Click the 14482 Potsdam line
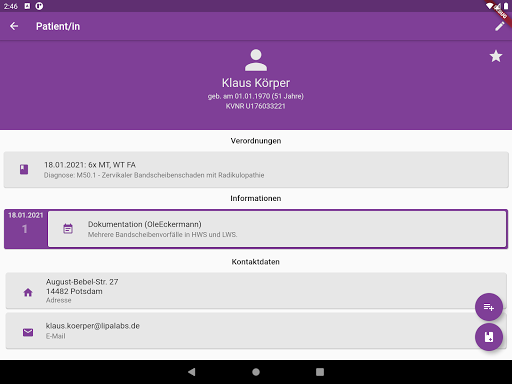Viewport: 512px width, 384px height. (x=74, y=291)
